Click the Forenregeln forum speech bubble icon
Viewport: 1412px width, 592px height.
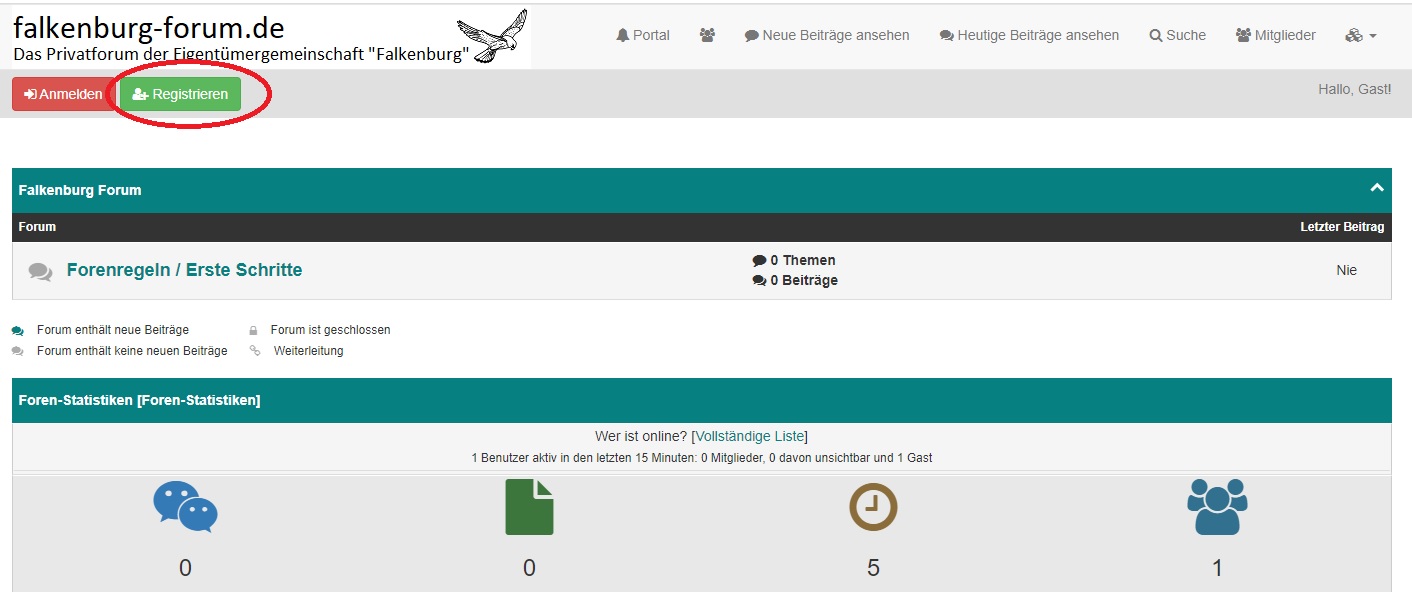40,271
